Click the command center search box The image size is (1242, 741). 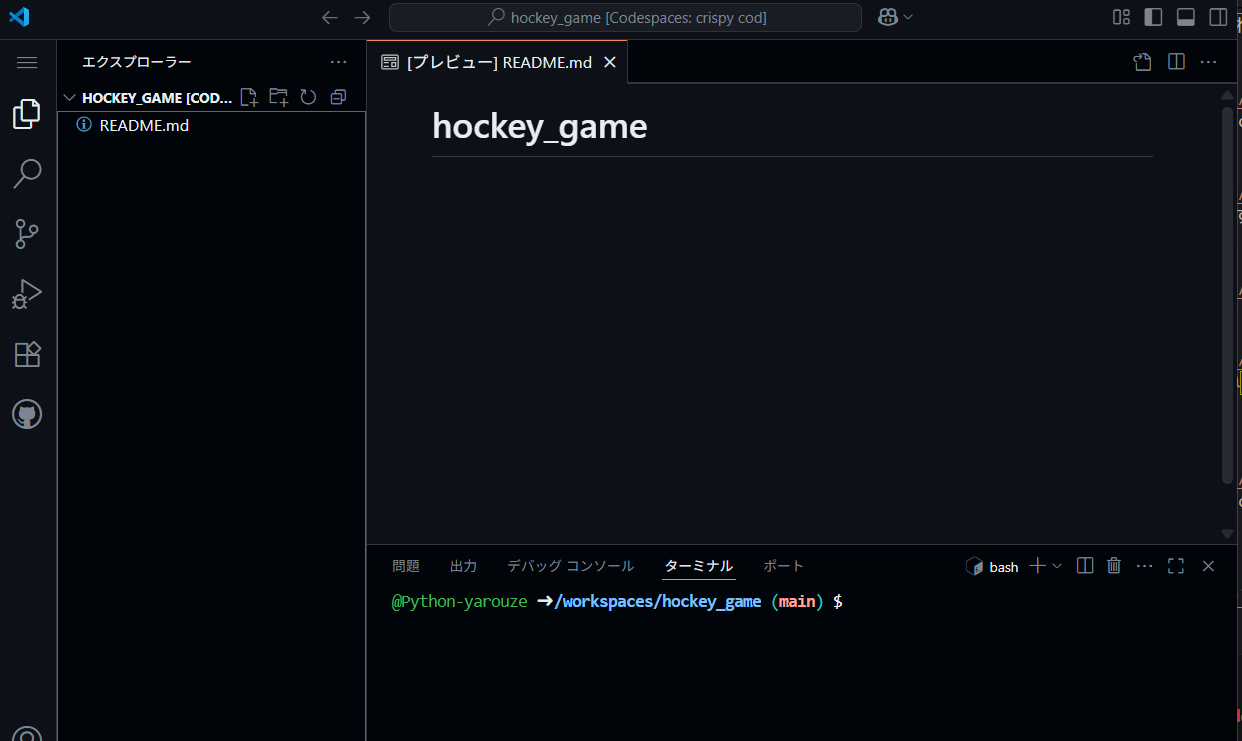pos(625,17)
